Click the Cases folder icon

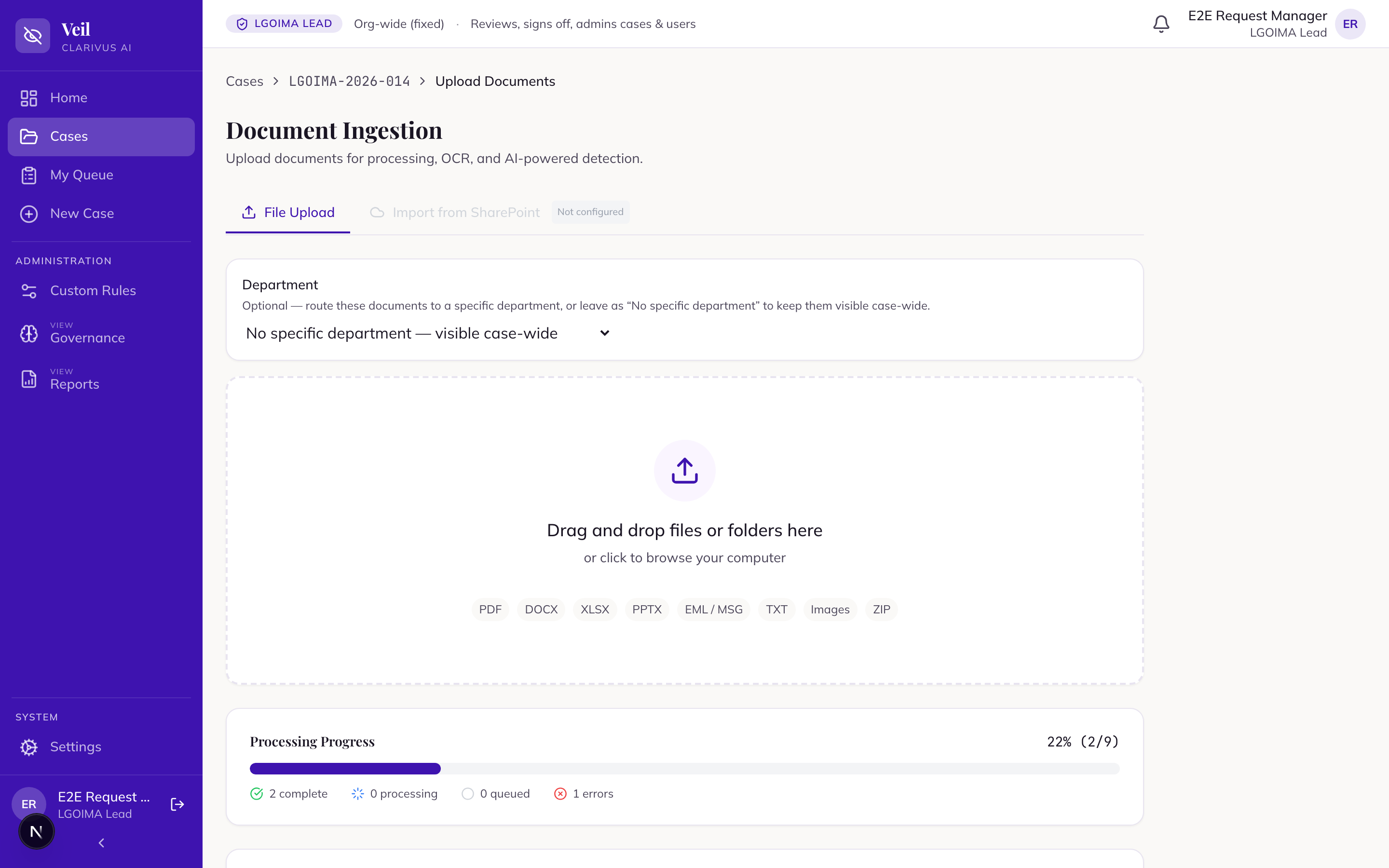click(29, 136)
